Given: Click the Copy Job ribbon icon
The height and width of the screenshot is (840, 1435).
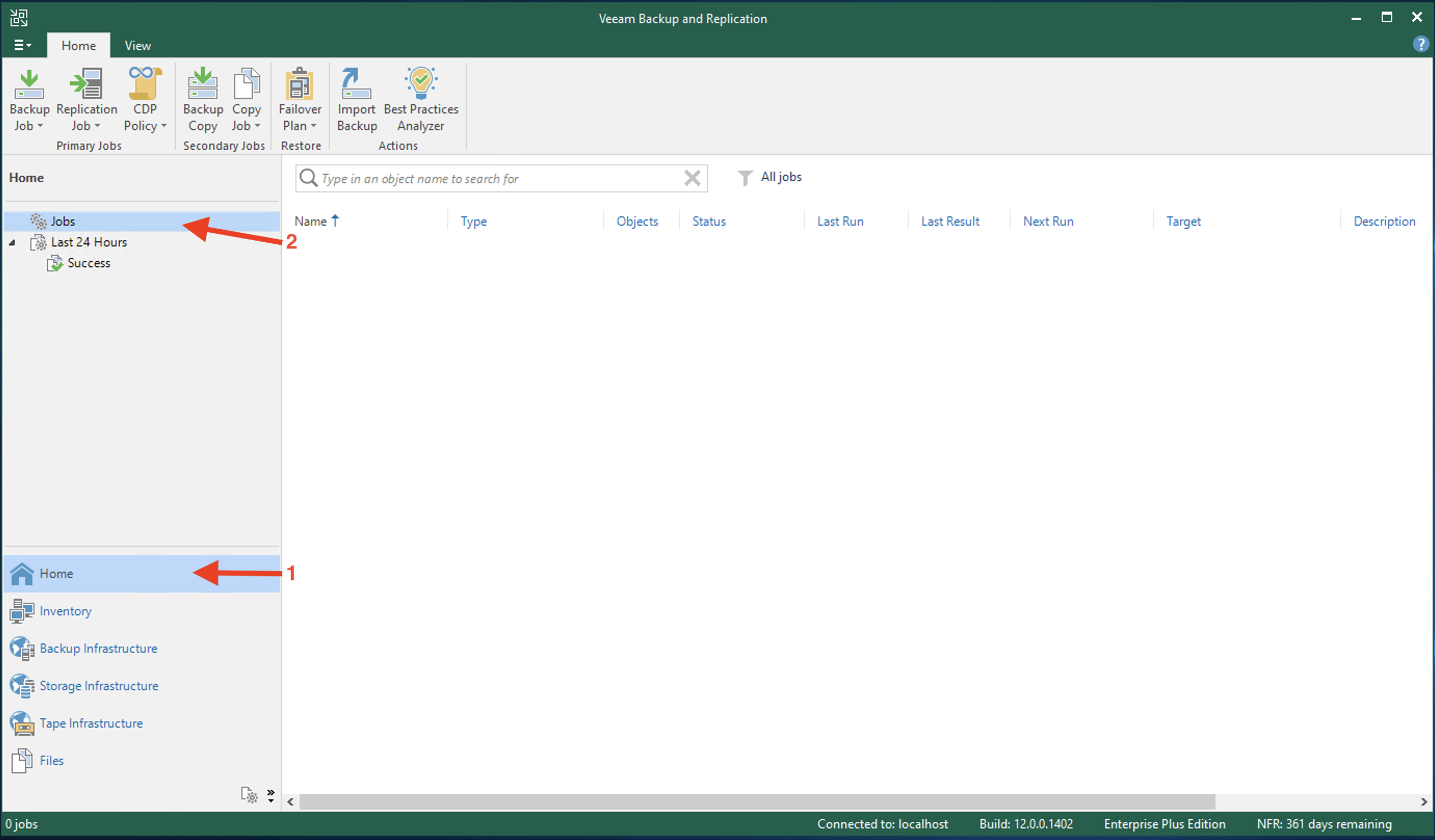Looking at the screenshot, I should (x=246, y=84).
